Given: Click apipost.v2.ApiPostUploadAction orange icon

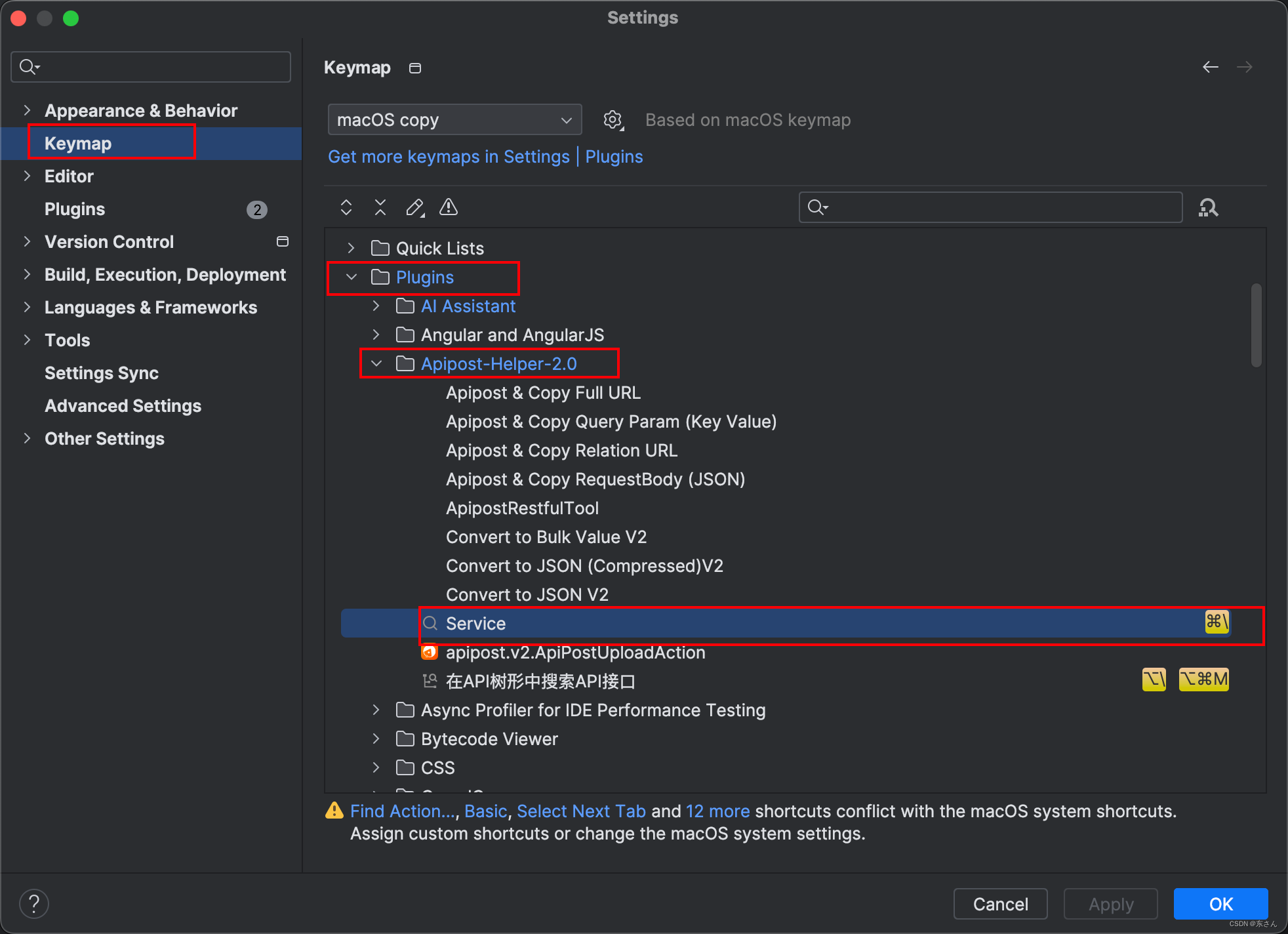Looking at the screenshot, I should coord(430,652).
